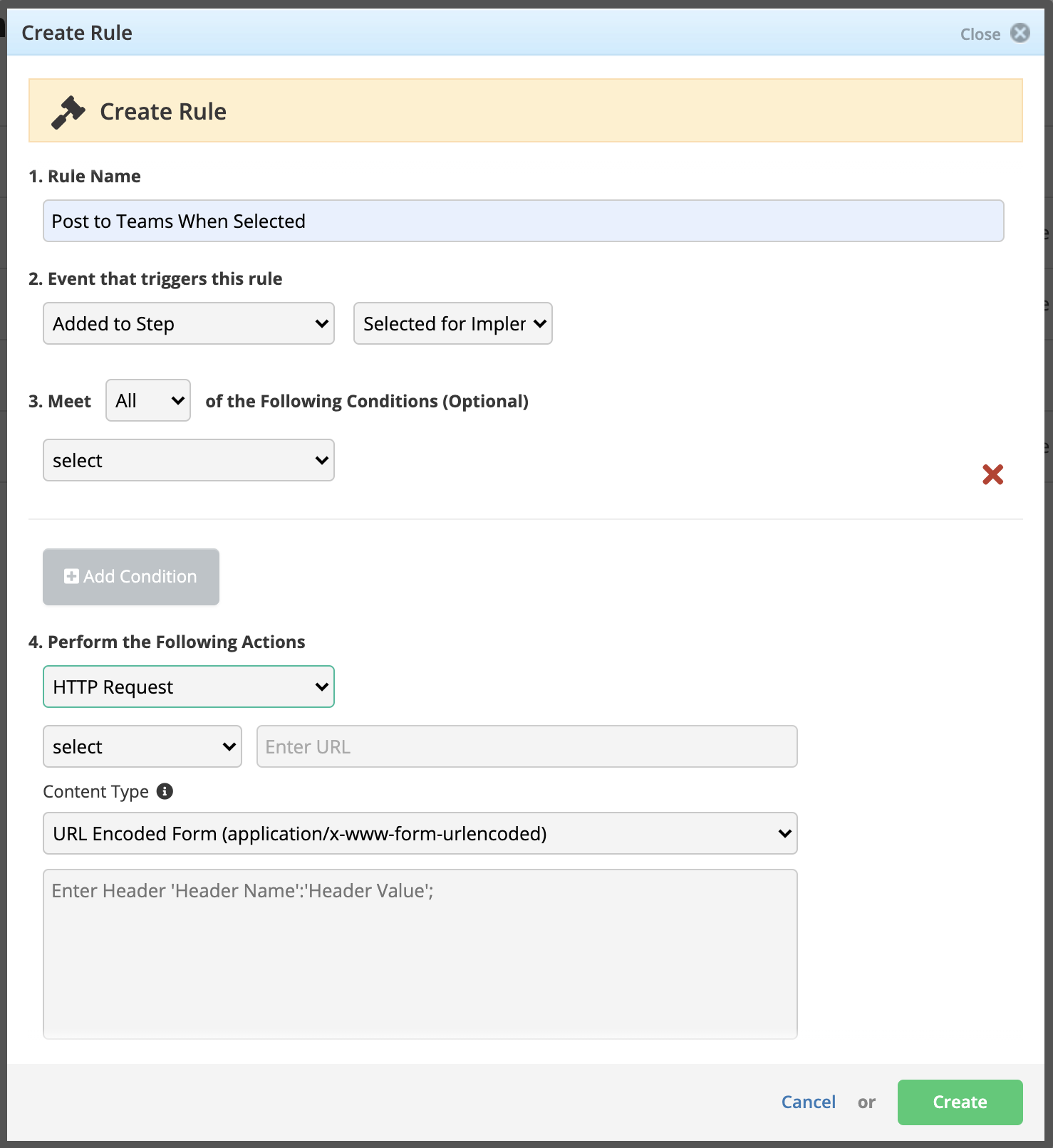Click the Content Type info icon
The height and width of the screenshot is (1148, 1053).
click(165, 791)
